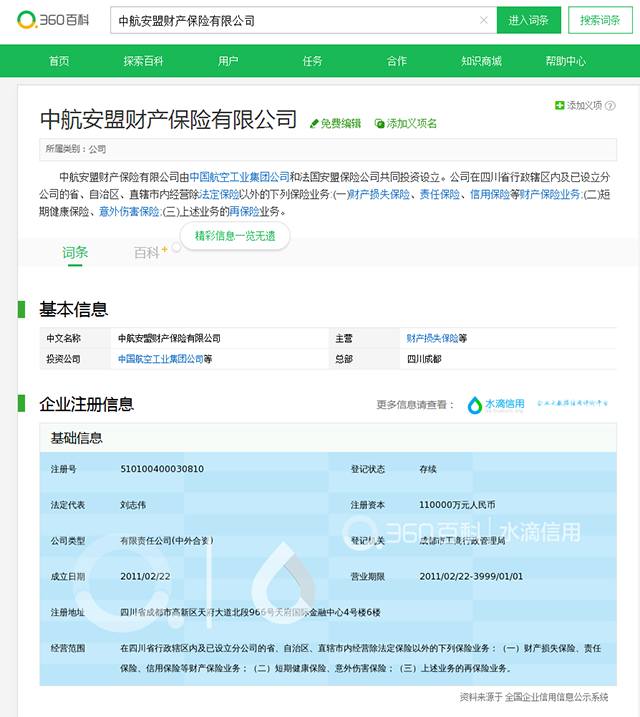Click the 添加义项名 link
This screenshot has height=717, width=640.
pyautogui.click(x=405, y=123)
